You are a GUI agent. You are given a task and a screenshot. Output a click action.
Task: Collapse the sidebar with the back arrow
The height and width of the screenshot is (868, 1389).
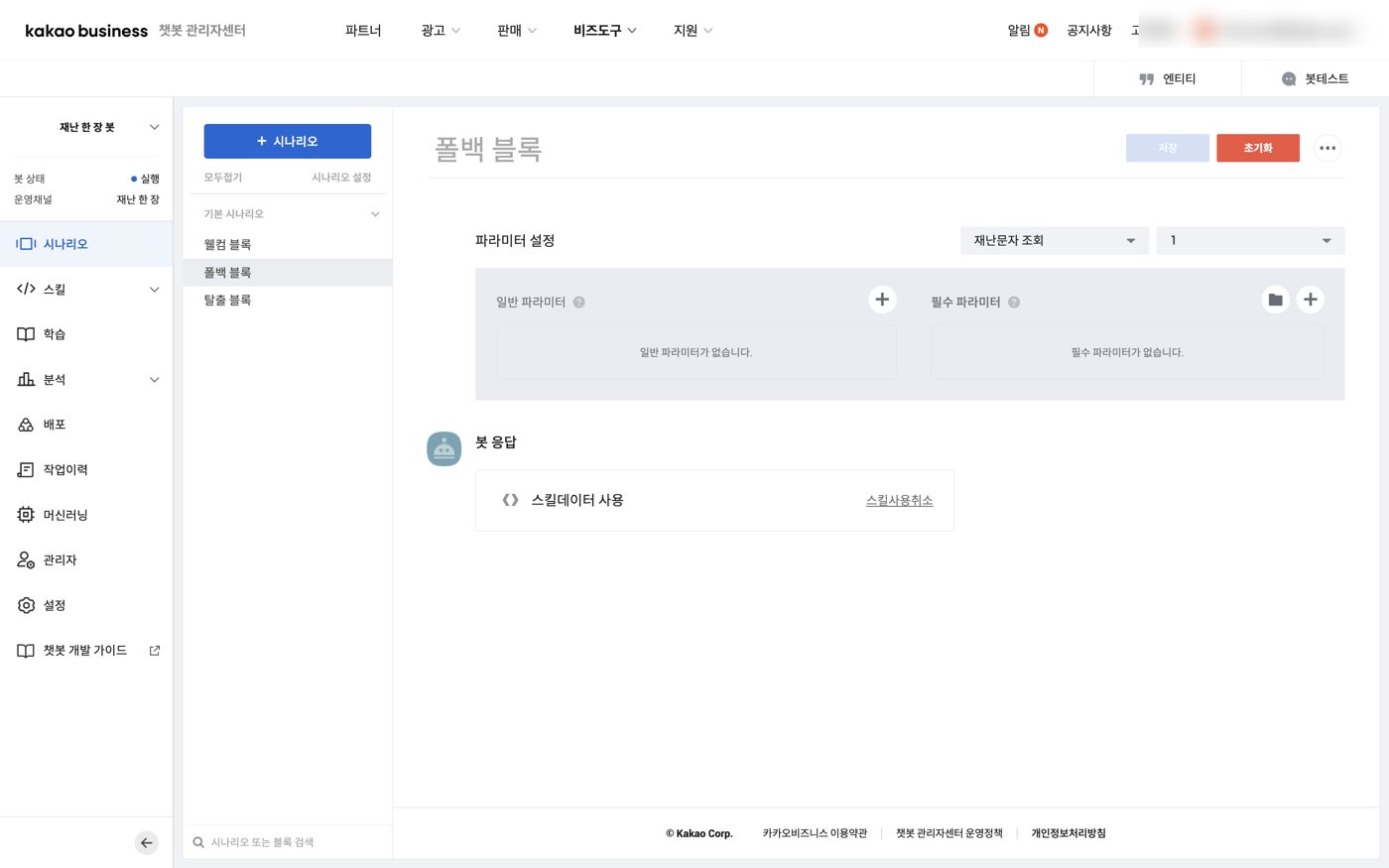[146, 843]
